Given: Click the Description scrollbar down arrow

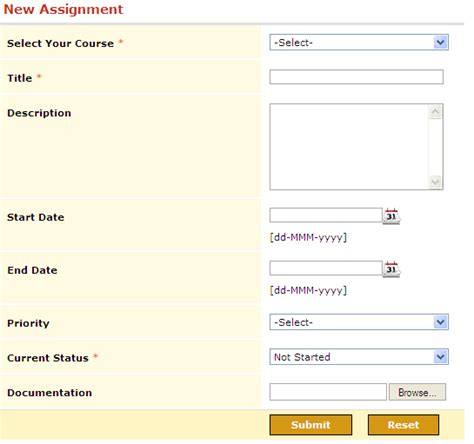Looking at the screenshot, I should tap(435, 182).
